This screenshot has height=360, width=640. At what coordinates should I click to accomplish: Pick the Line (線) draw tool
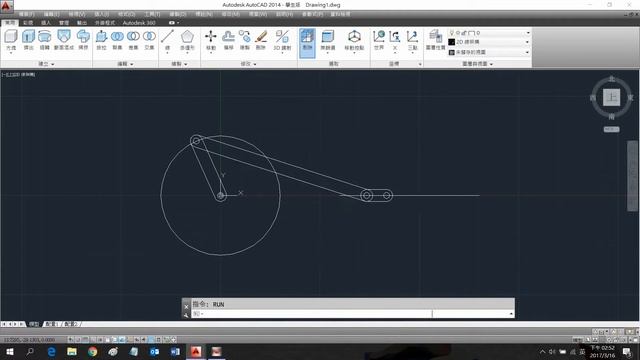click(x=167, y=40)
